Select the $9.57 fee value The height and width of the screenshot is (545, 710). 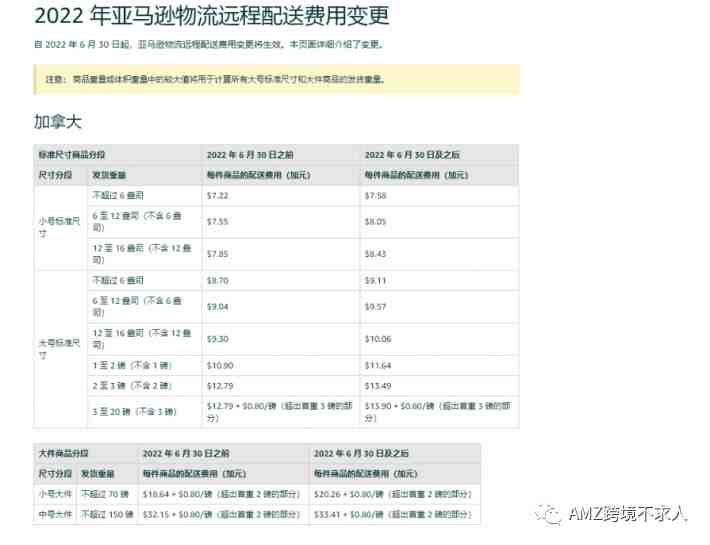click(375, 307)
